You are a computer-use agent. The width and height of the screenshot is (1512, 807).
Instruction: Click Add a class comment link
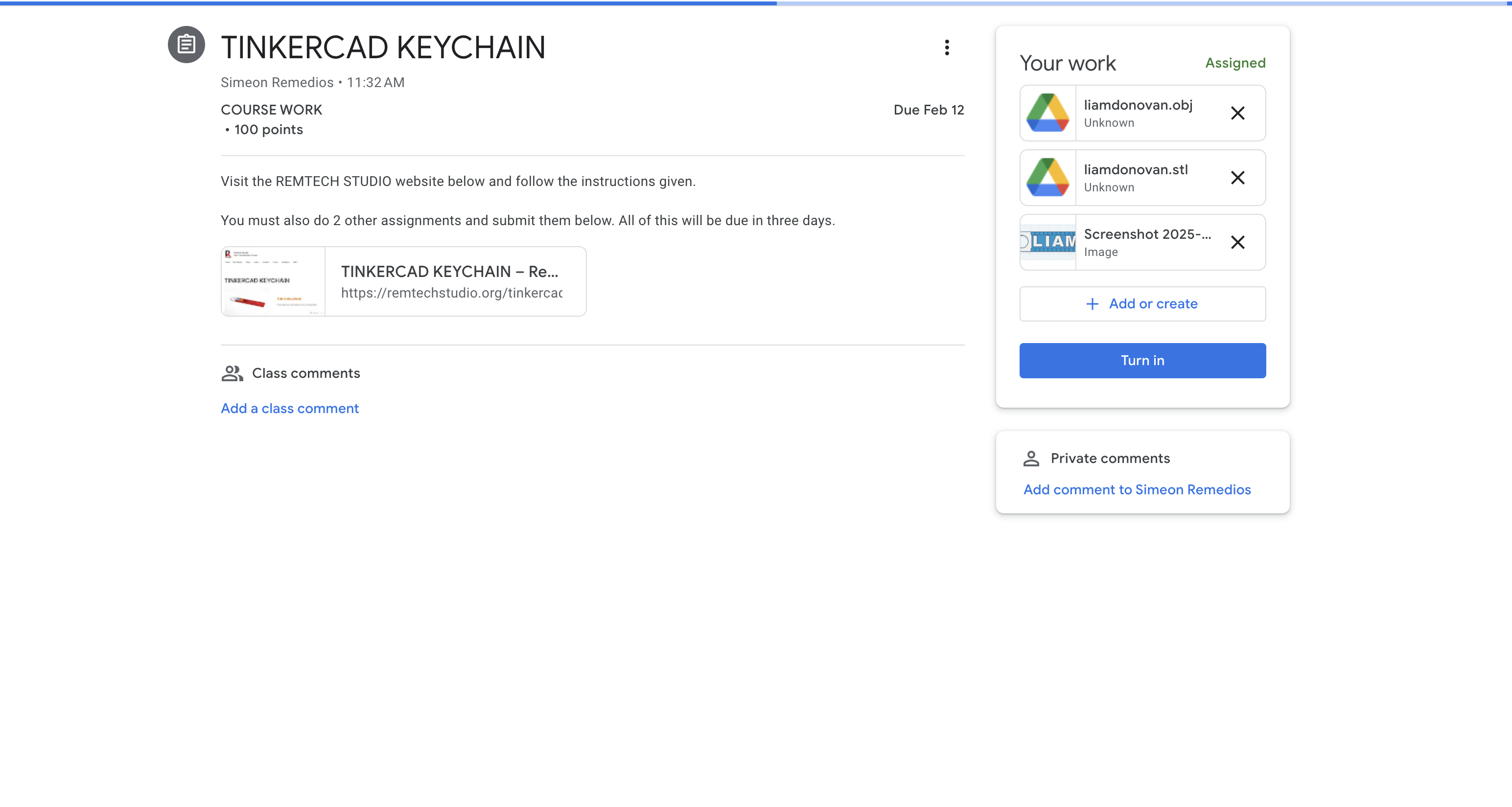pyautogui.click(x=289, y=409)
